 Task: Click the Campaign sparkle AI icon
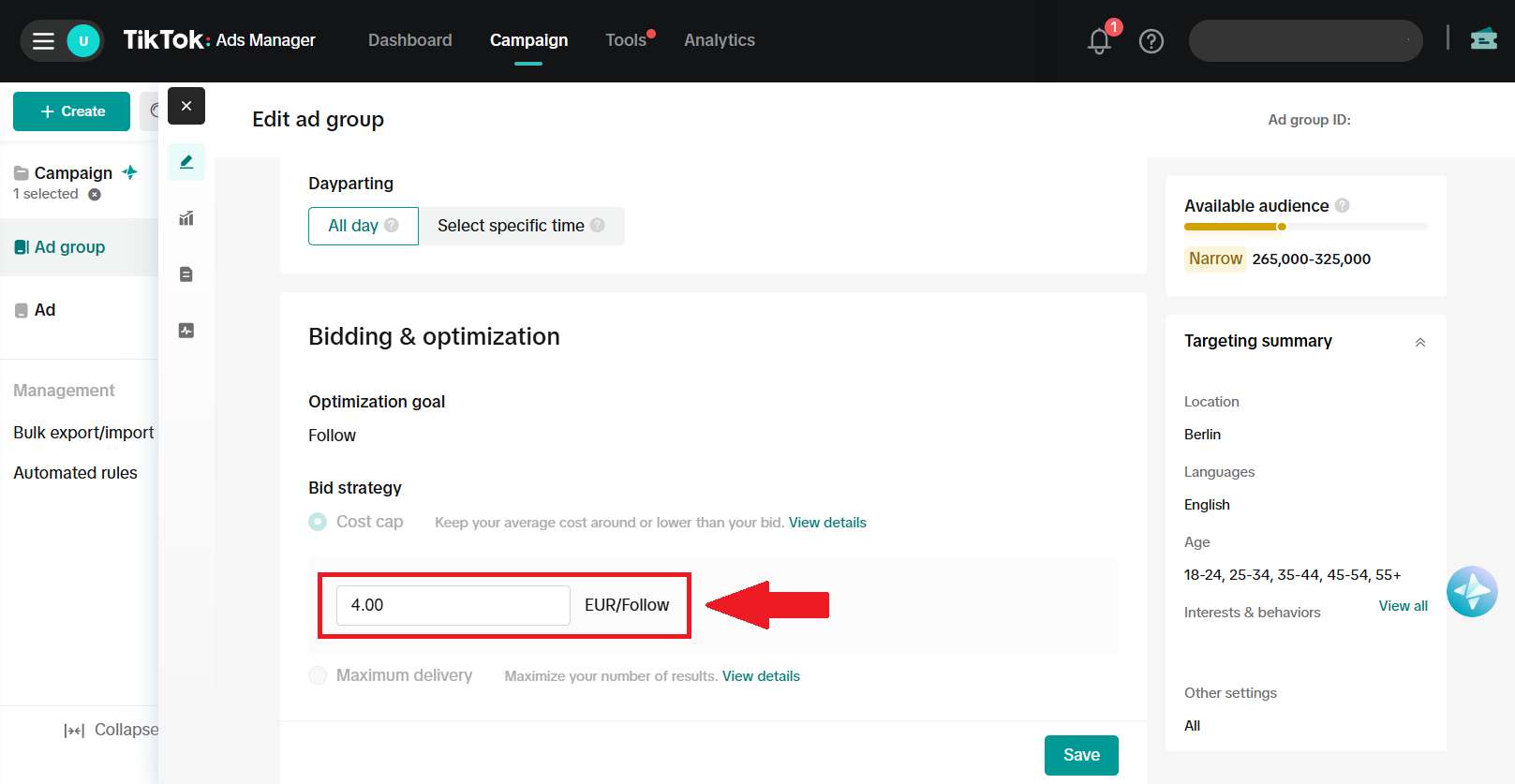click(130, 172)
